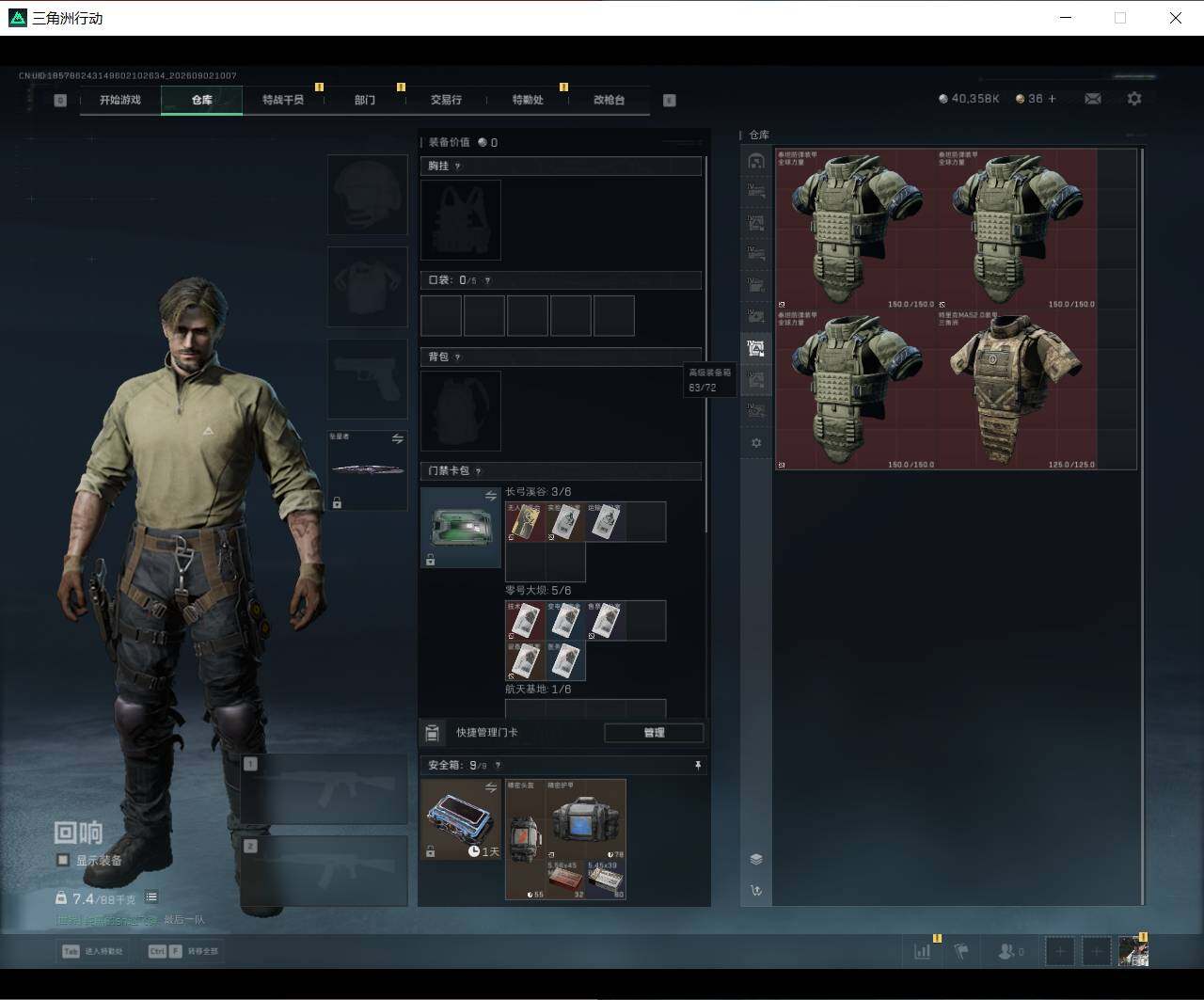Select the melee knife equipment slot
The image size is (1204, 1000).
point(368,470)
